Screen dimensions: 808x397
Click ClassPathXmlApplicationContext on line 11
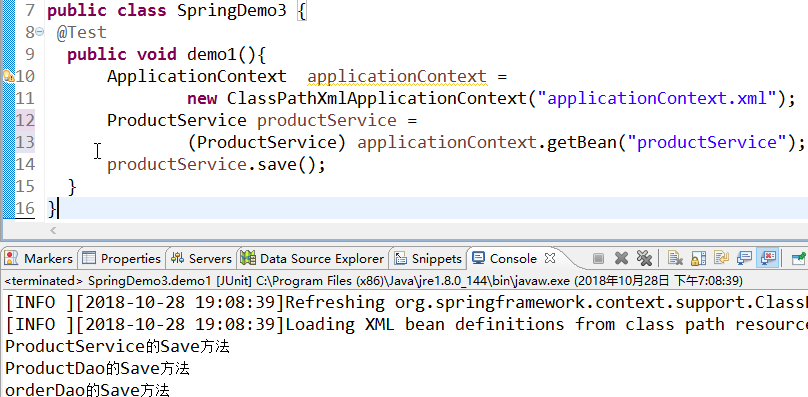click(376, 98)
